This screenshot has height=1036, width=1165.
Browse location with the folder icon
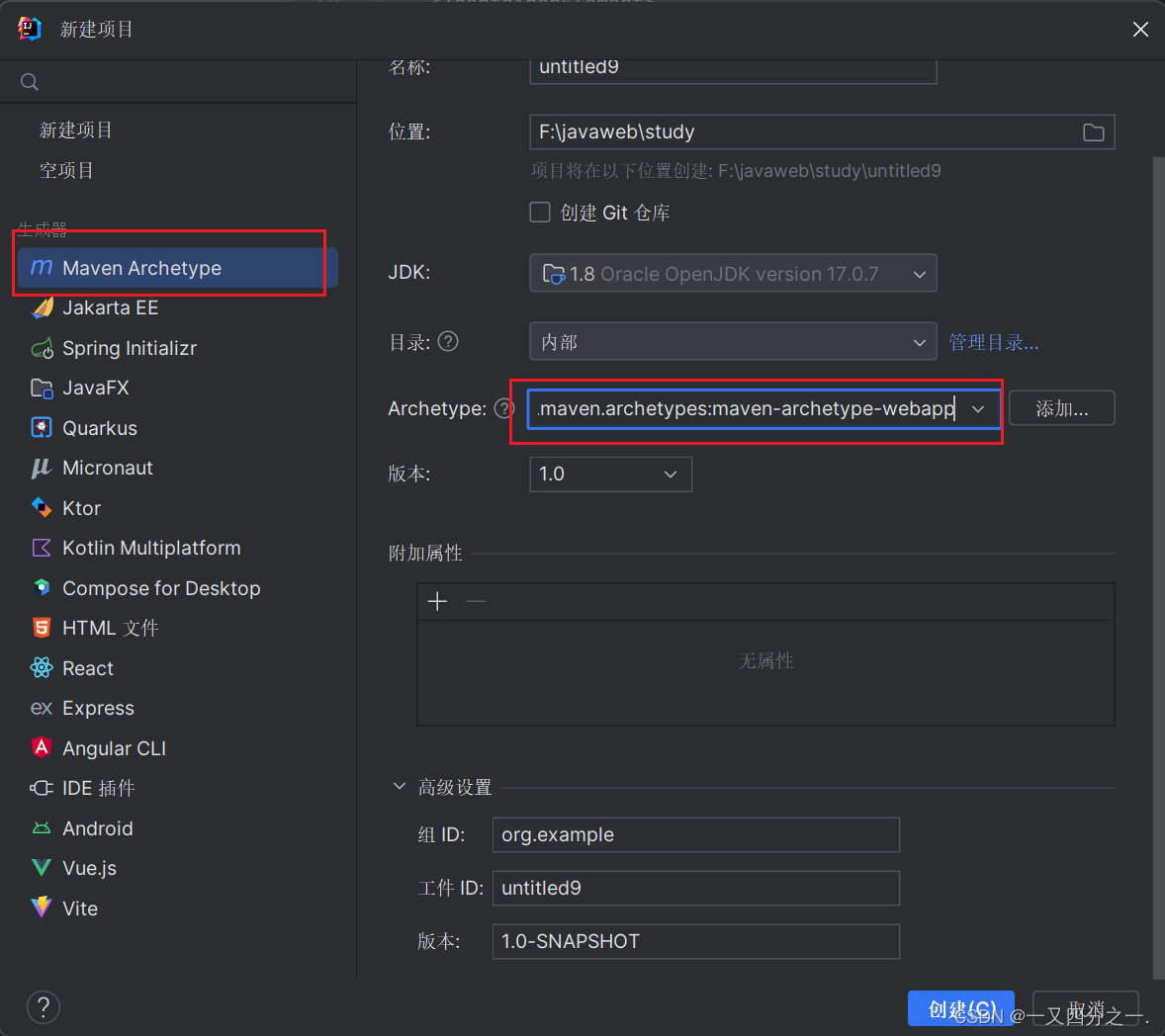1093,132
